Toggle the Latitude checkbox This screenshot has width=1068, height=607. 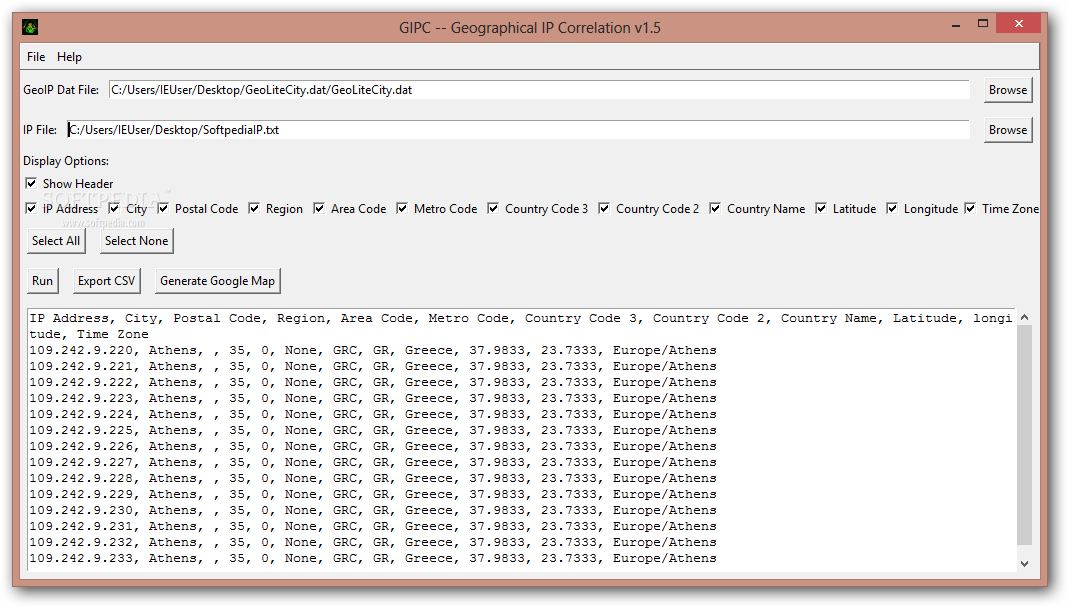pyautogui.click(x=821, y=208)
